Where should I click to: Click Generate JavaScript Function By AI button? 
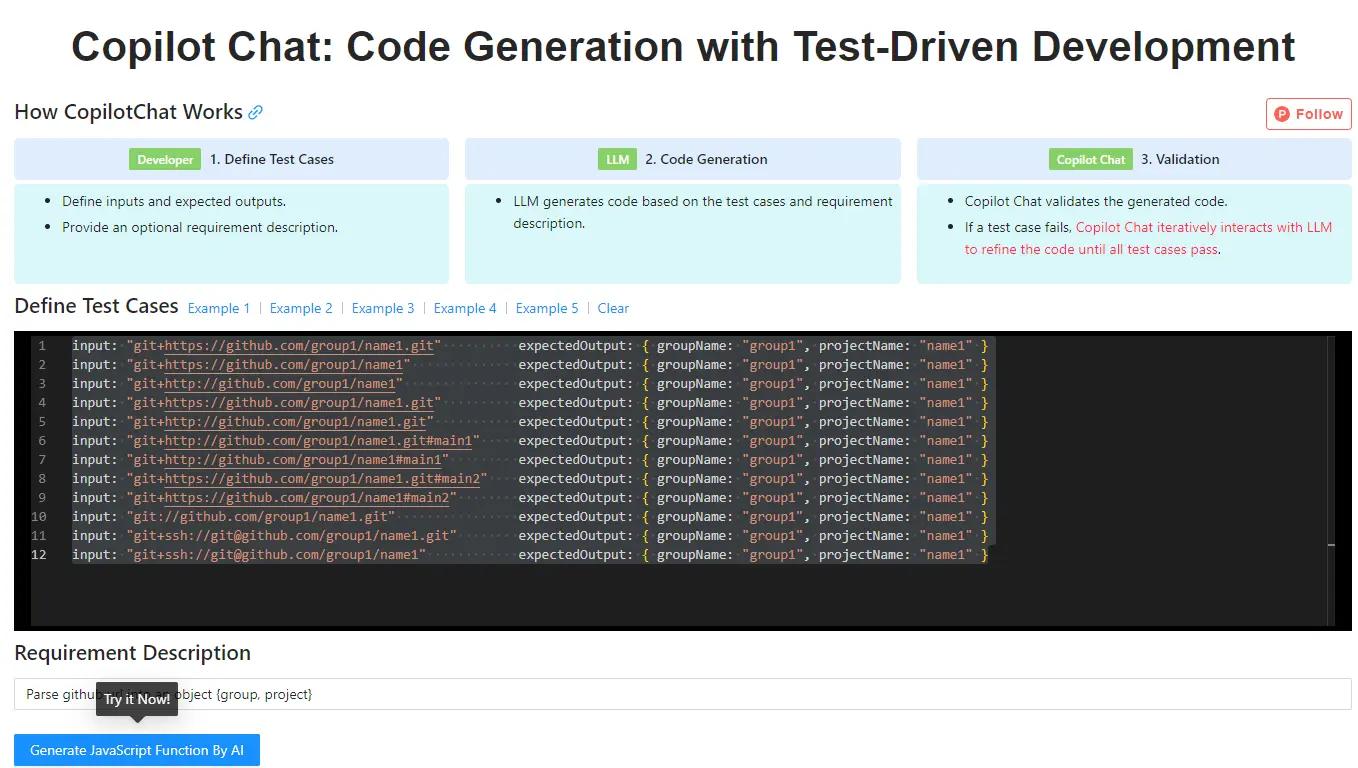pyautogui.click(x=137, y=750)
